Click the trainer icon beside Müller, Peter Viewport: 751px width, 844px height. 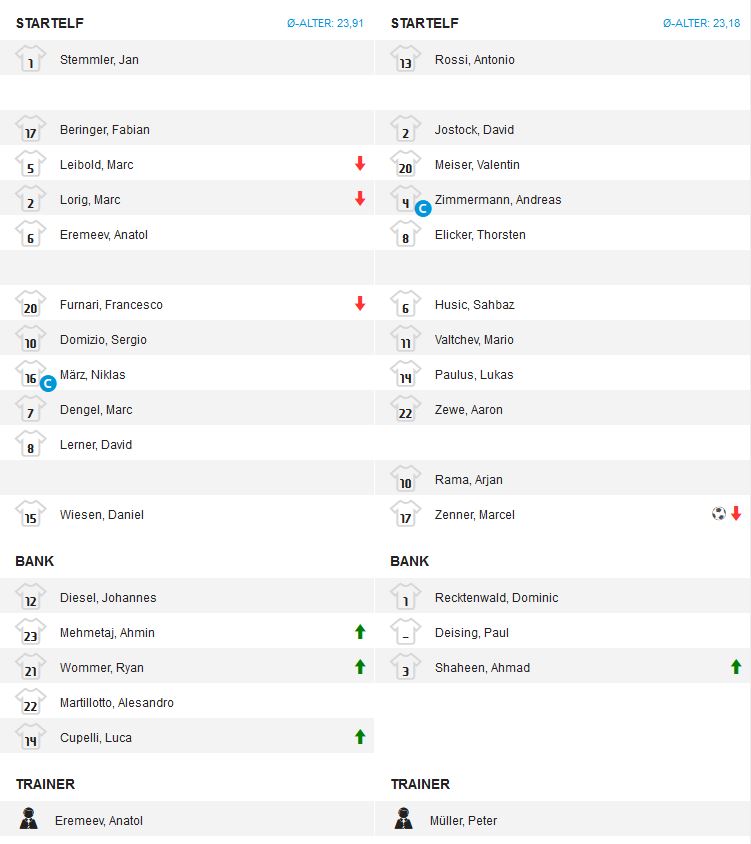(405, 820)
